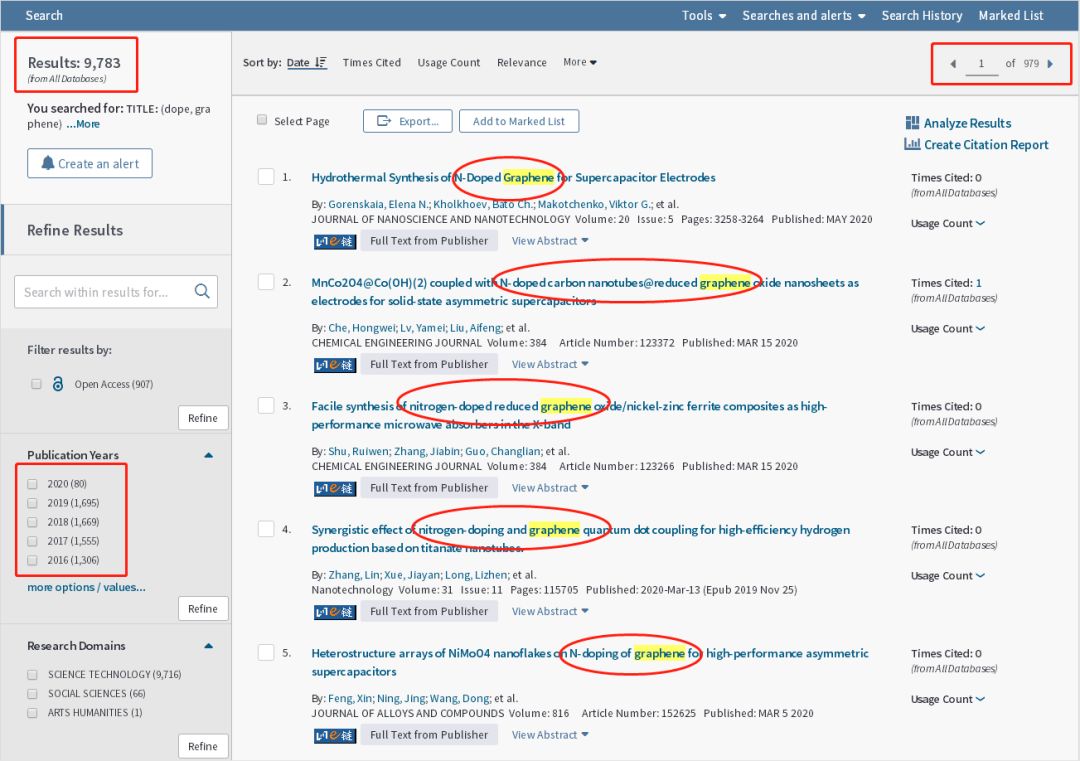The width and height of the screenshot is (1080, 761).
Task: Sort results by Usage Count
Action: click(448, 63)
